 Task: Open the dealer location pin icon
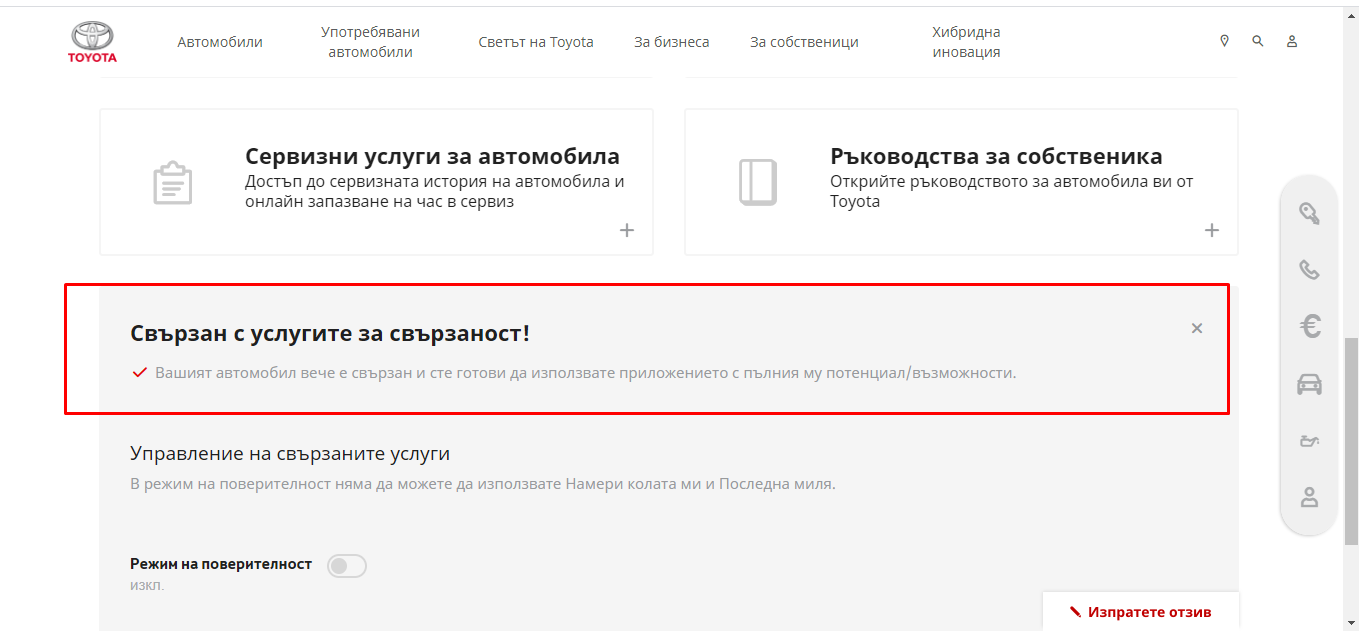coord(1223,41)
